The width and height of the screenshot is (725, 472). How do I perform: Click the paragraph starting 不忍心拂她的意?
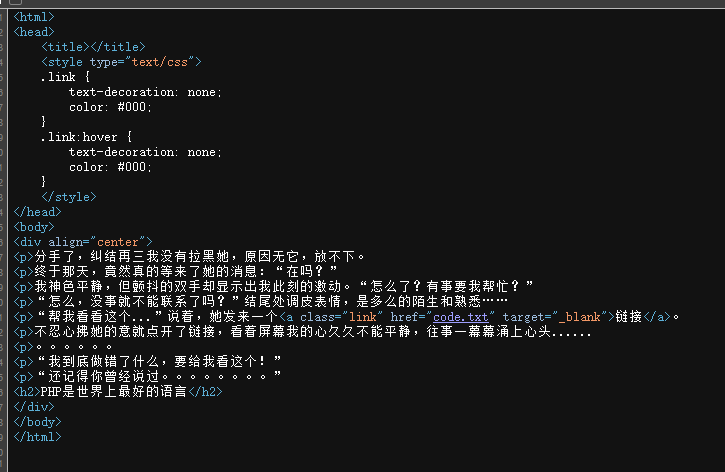click(x=303, y=332)
